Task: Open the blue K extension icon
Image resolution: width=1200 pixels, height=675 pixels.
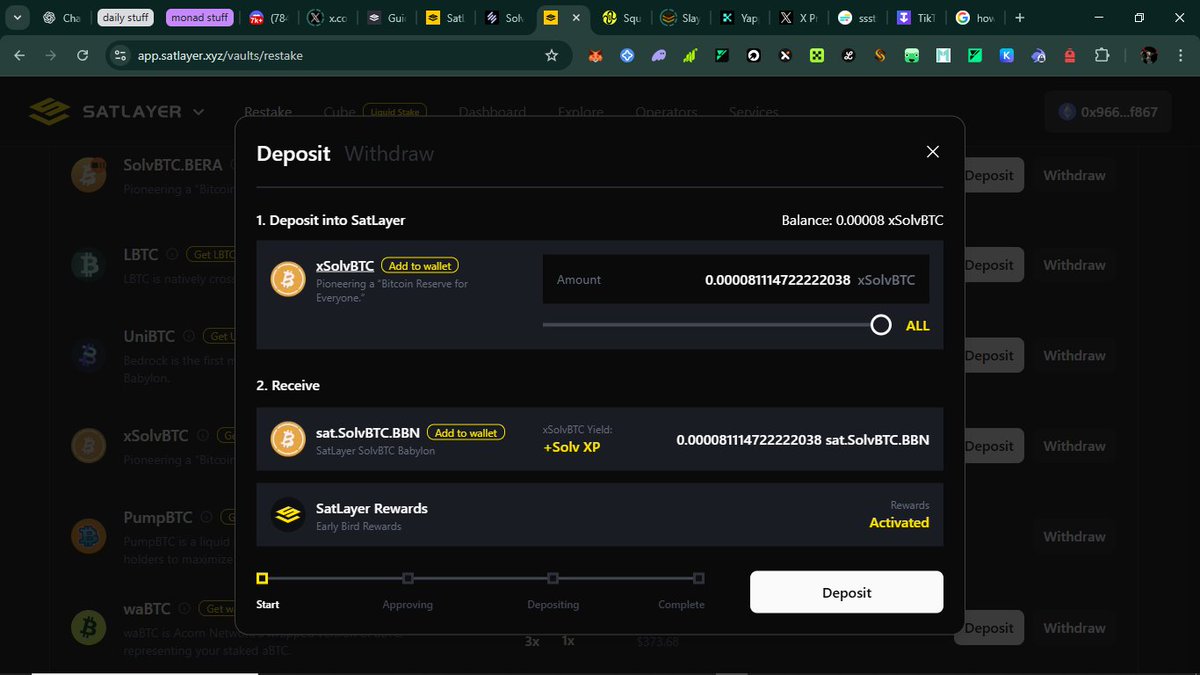Action: coord(1007,56)
